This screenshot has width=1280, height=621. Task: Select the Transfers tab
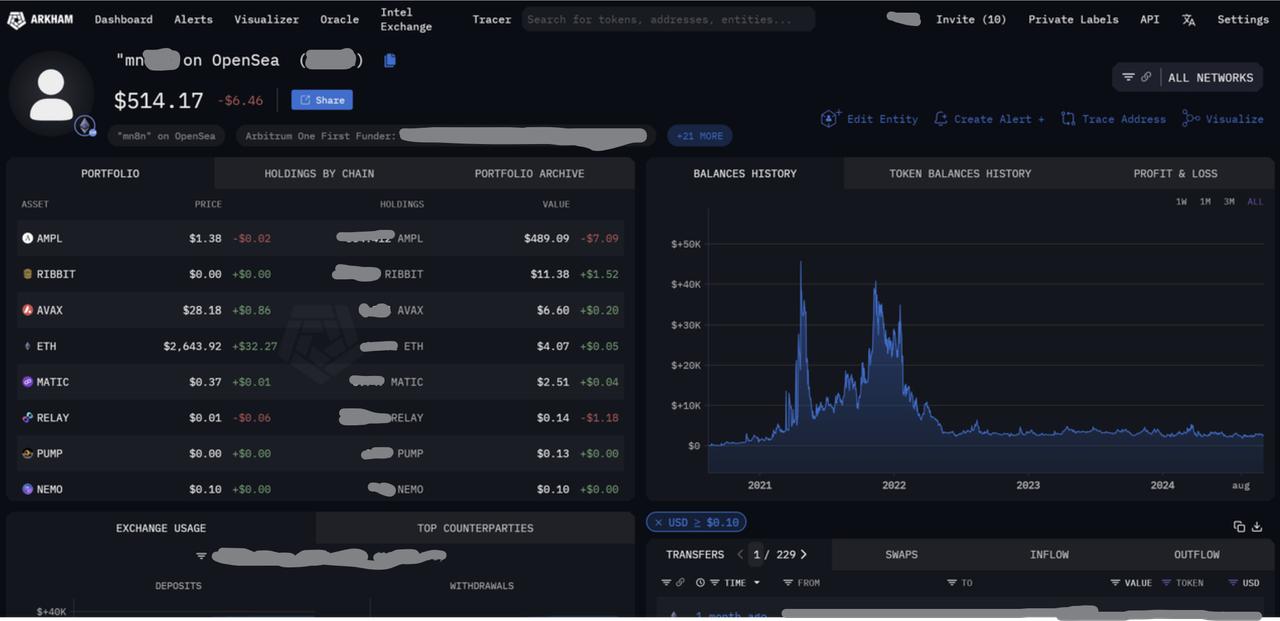point(695,554)
